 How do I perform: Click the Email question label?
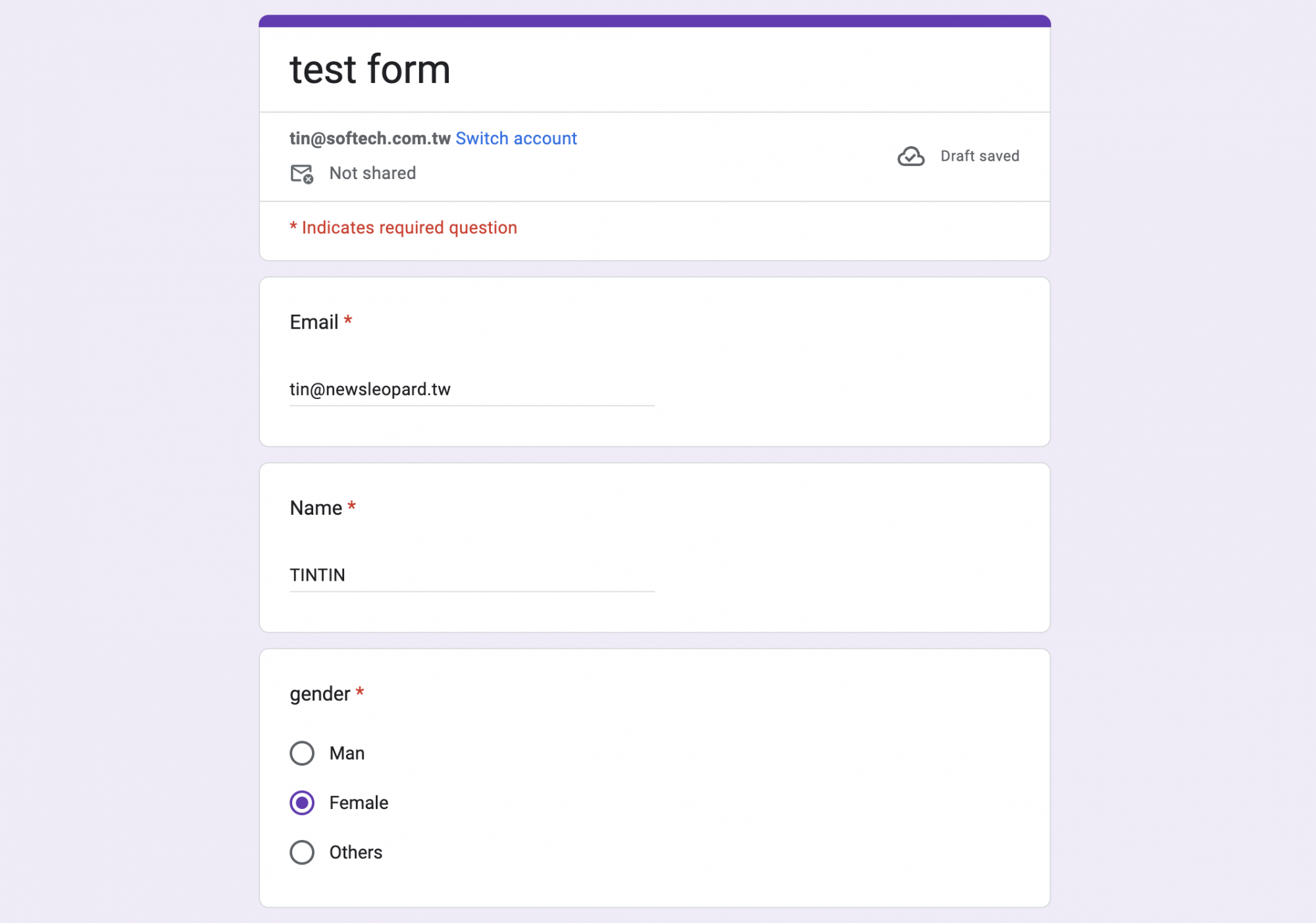pos(314,322)
